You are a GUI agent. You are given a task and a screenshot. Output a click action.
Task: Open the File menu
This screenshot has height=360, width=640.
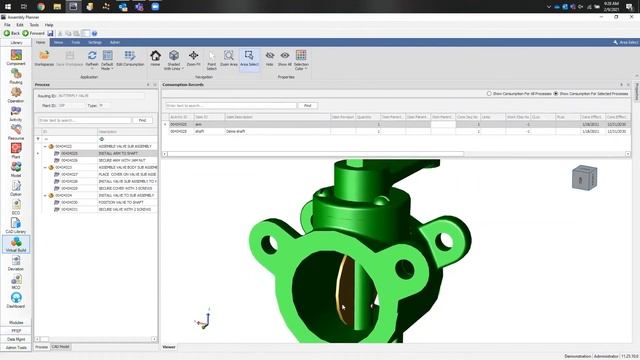[7, 25]
